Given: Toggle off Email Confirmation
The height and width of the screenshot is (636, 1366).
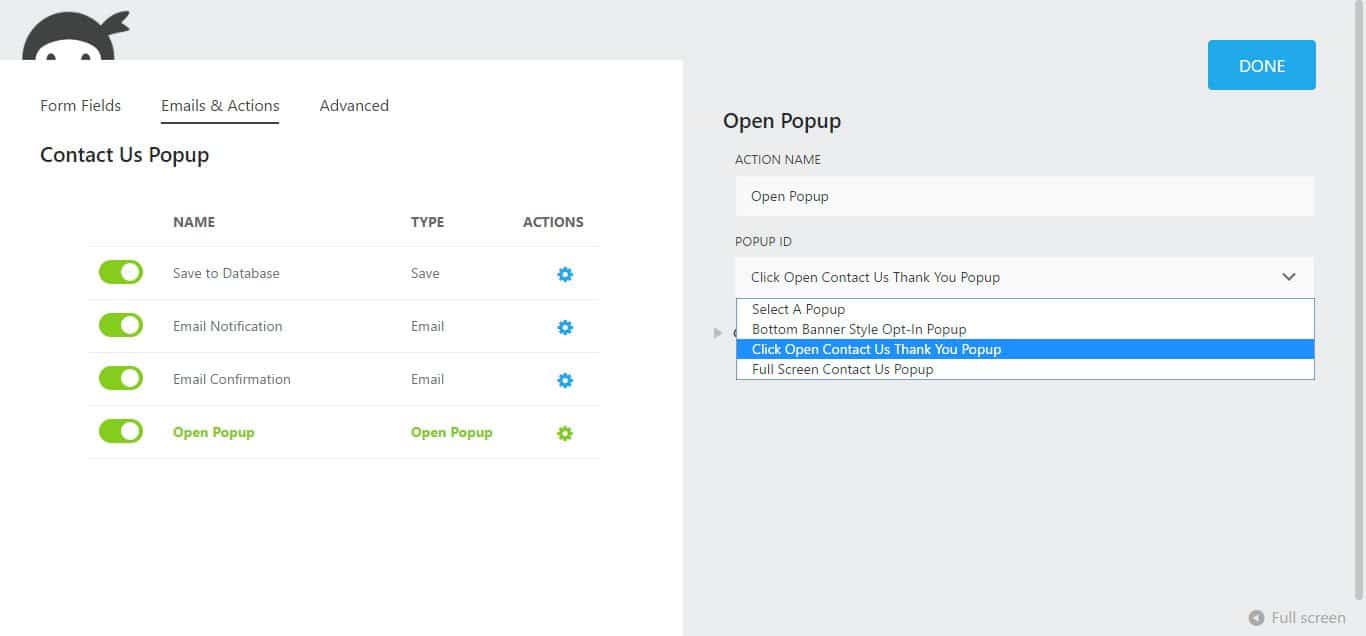Looking at the screenshot, I should tap(120, 378).
